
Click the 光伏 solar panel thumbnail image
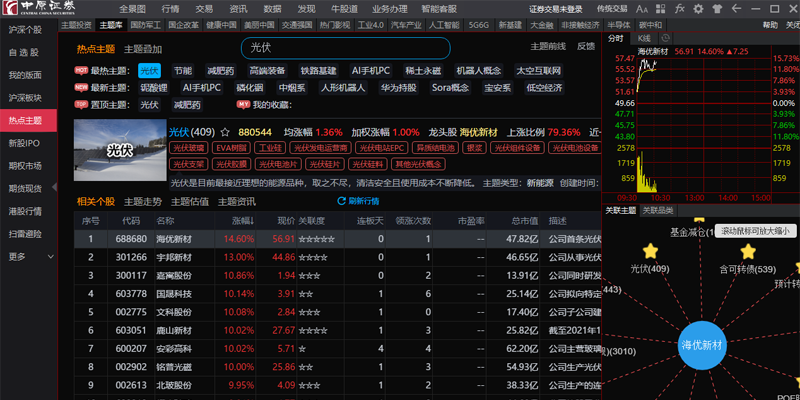(x=120, y=150)
